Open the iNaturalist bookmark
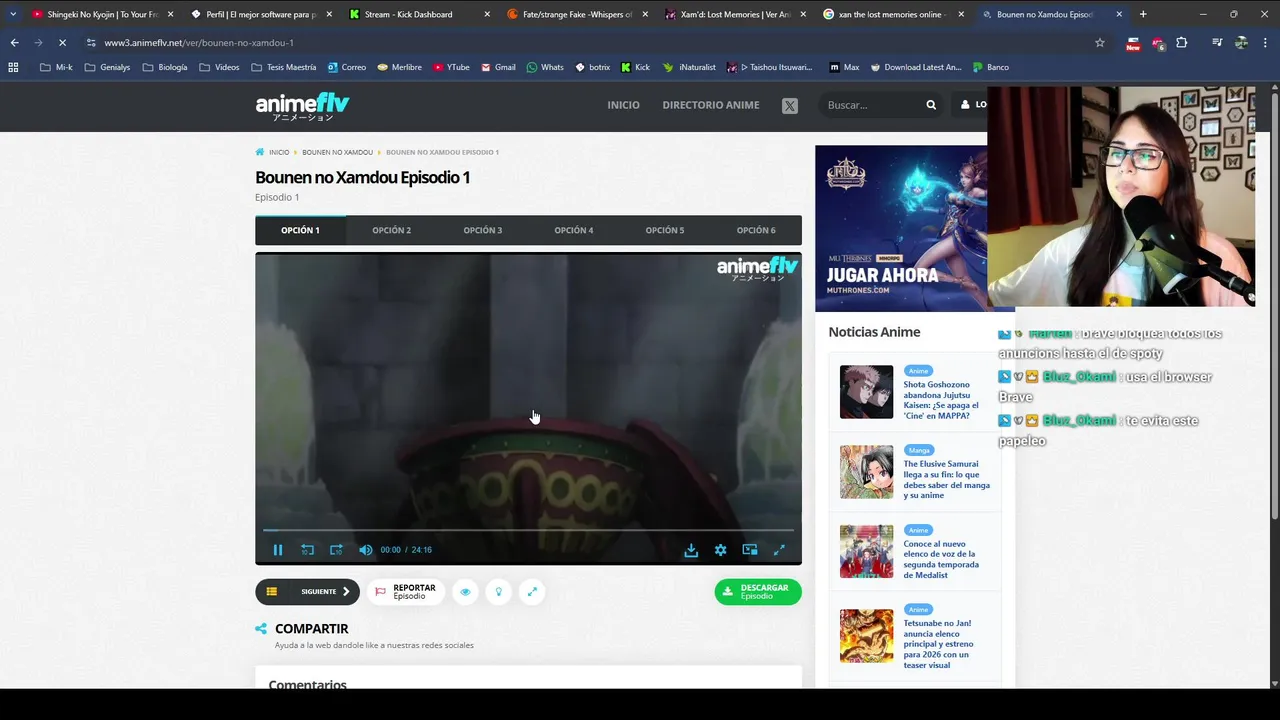The height and width of the screenshot is (720, 1280). 690,67
